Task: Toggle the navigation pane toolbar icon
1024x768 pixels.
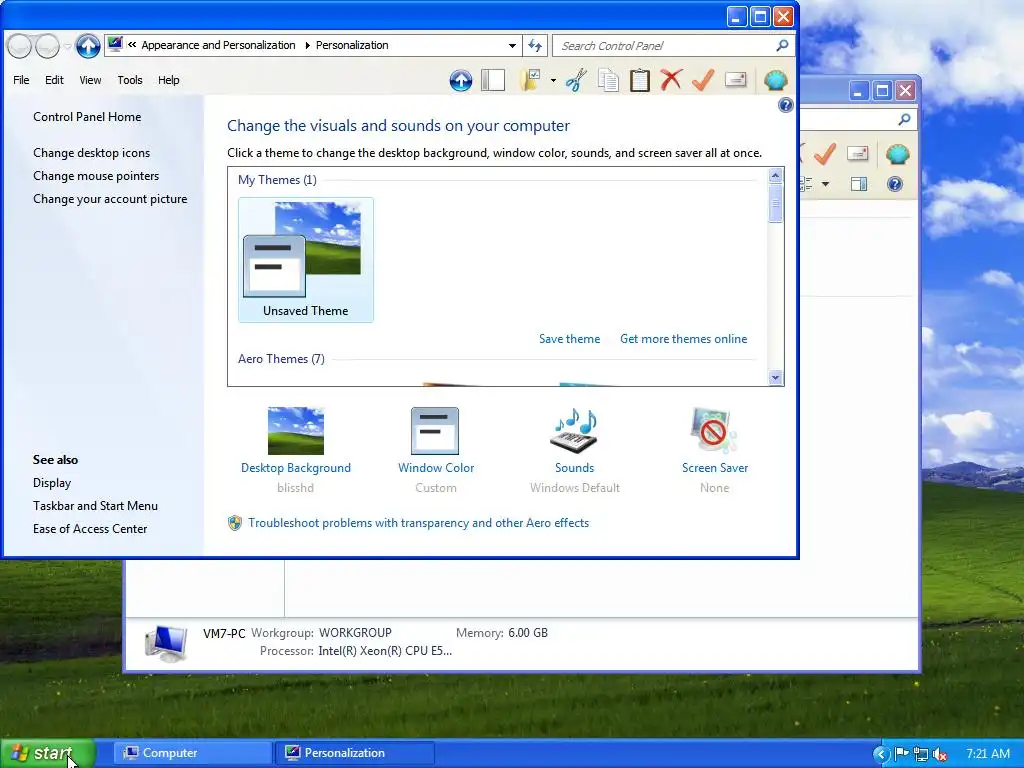Action: (x=493, y=80)
